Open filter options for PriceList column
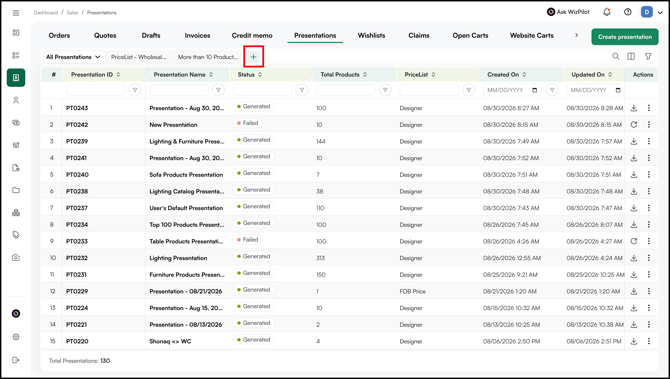 click(469, 90)
